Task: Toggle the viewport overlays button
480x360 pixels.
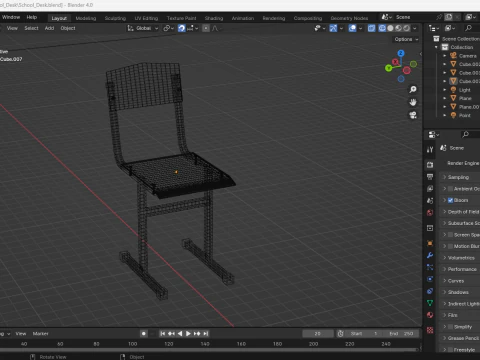Action: pos(352,28)
